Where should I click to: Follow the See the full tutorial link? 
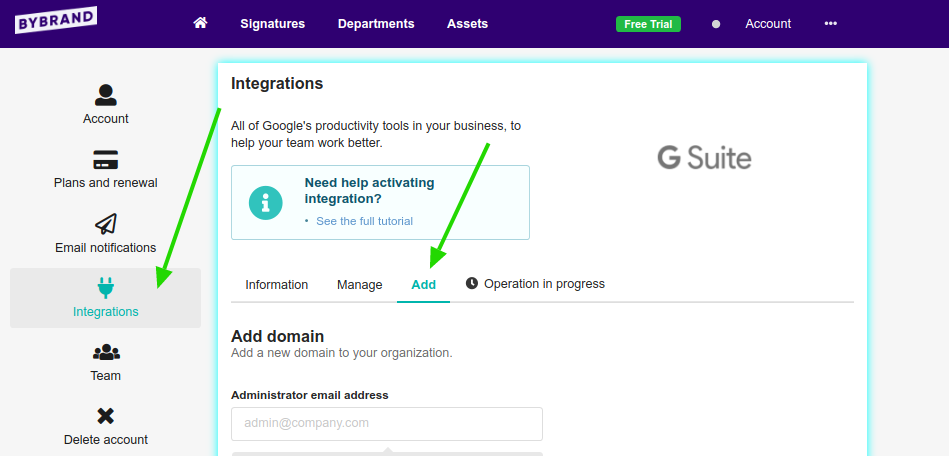364,221
